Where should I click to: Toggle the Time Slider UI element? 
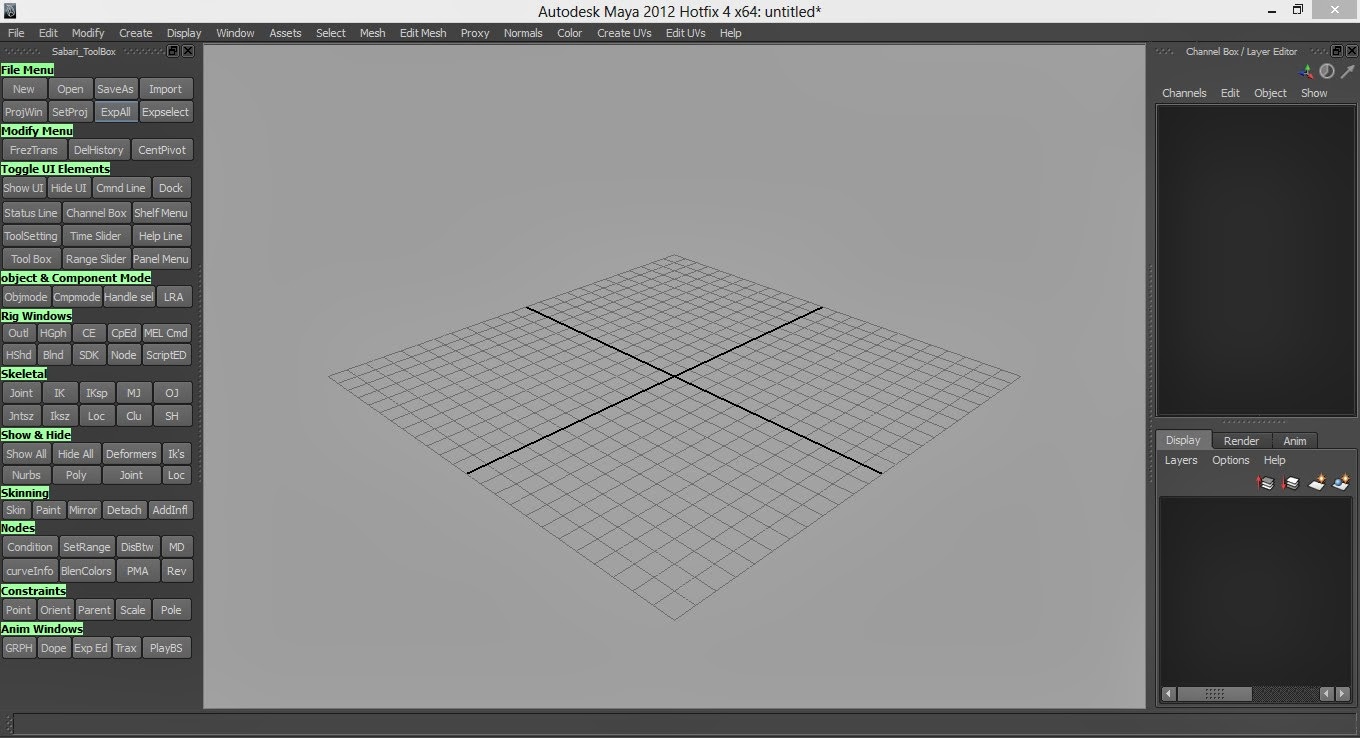[96, 236]
